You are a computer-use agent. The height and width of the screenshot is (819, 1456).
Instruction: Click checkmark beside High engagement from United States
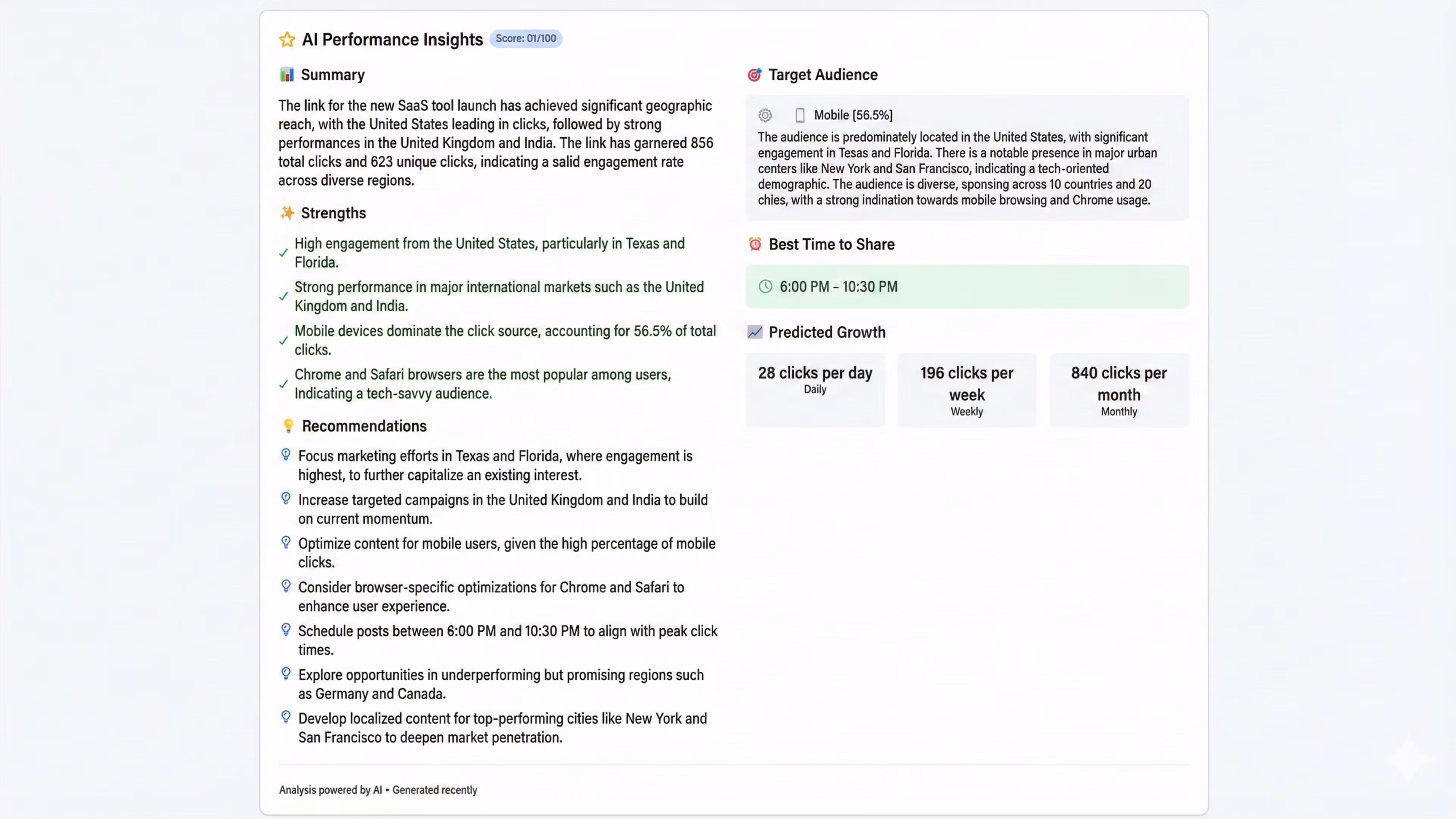tap(284, 253)
